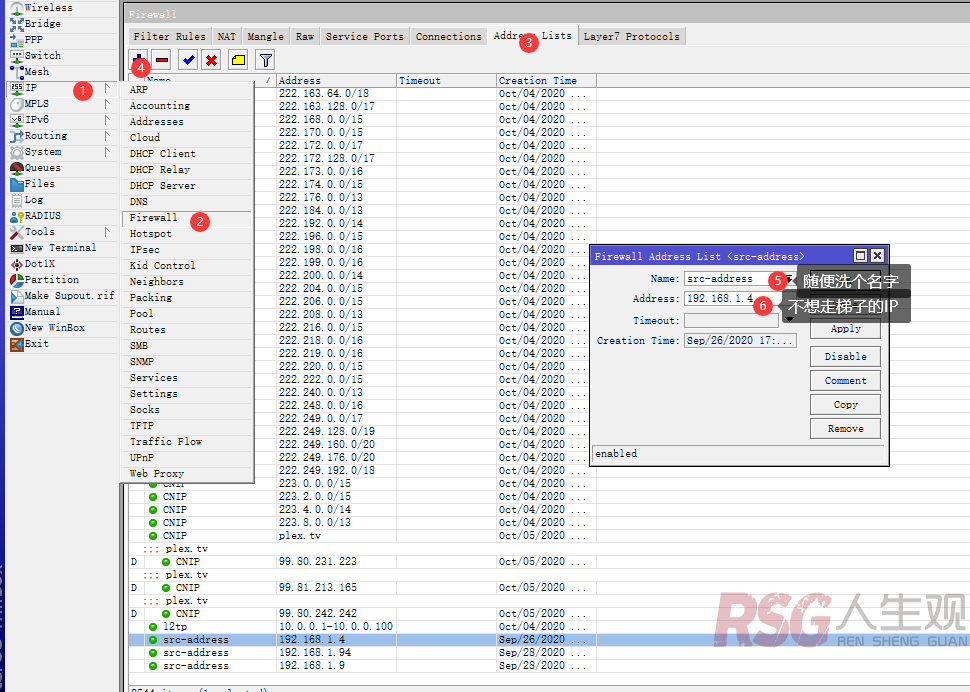Click the yellow comment note button
Viewport: 970px width, 692px height.
click(238, 60)
